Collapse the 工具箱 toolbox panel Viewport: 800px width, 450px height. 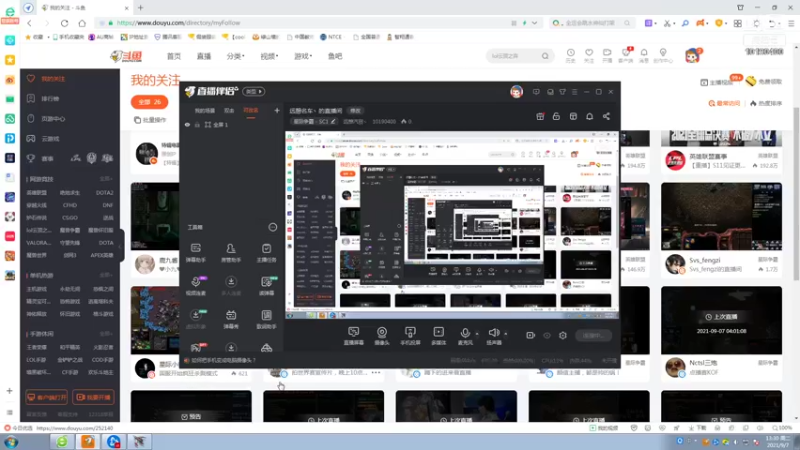[273, 227]
